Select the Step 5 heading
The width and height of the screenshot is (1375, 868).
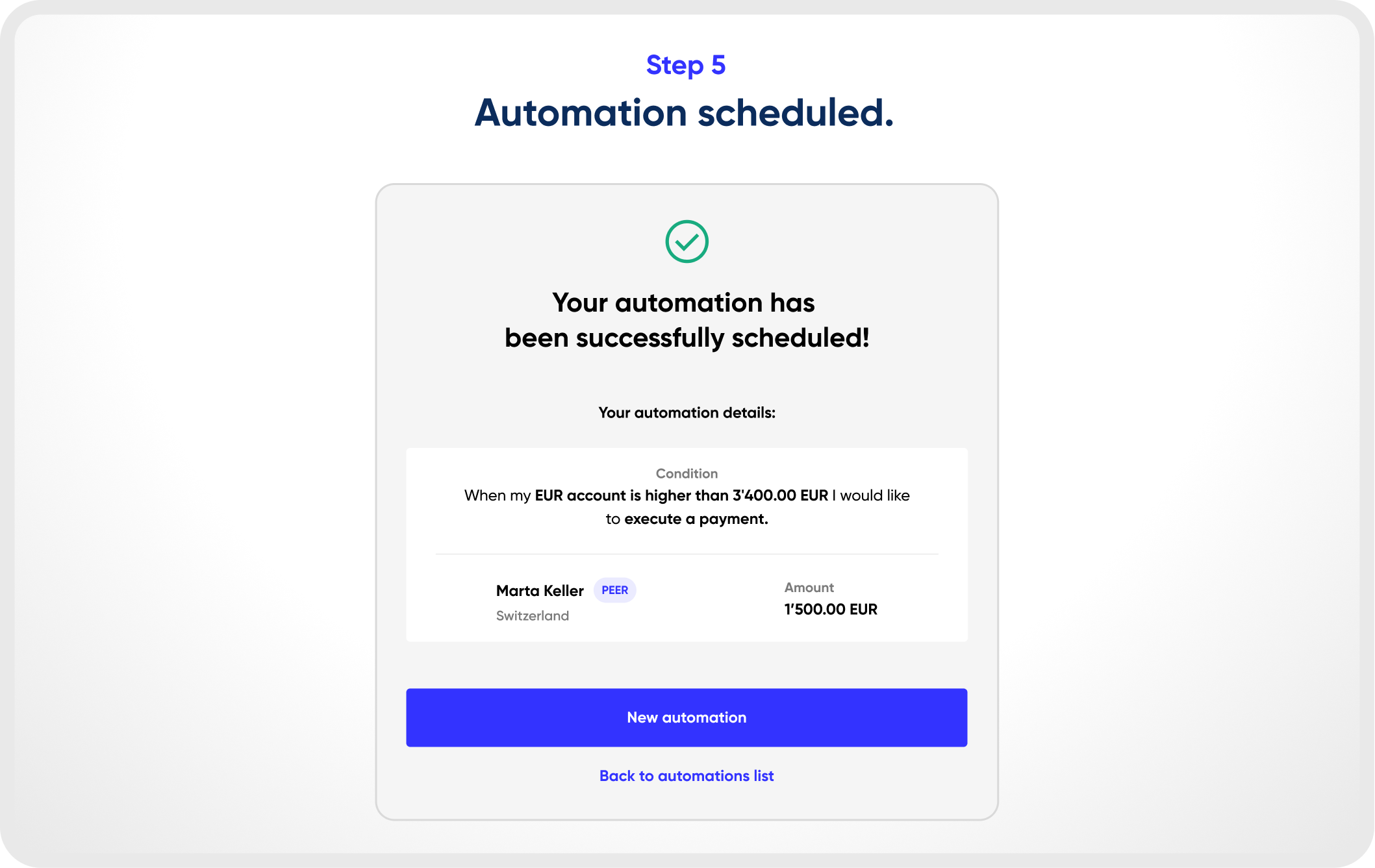pyautogui.click(x=687, y=65)
